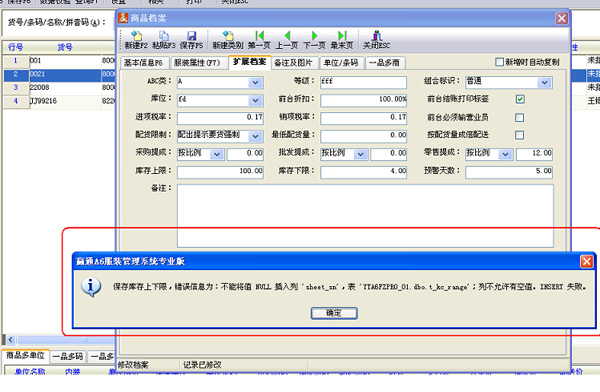This screenshot has height=392, width=600.
Task: Click the 新建F2 new record icon
Action: tap(136, 36)
